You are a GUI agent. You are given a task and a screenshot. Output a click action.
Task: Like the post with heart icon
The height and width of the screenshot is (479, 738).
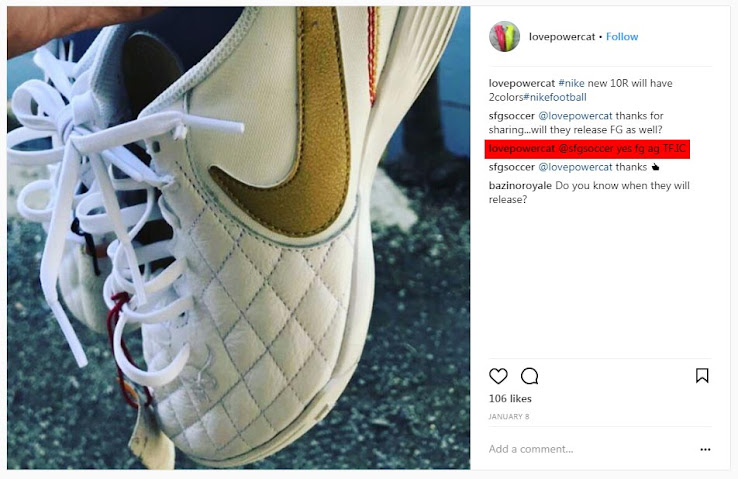pos(498,376)
